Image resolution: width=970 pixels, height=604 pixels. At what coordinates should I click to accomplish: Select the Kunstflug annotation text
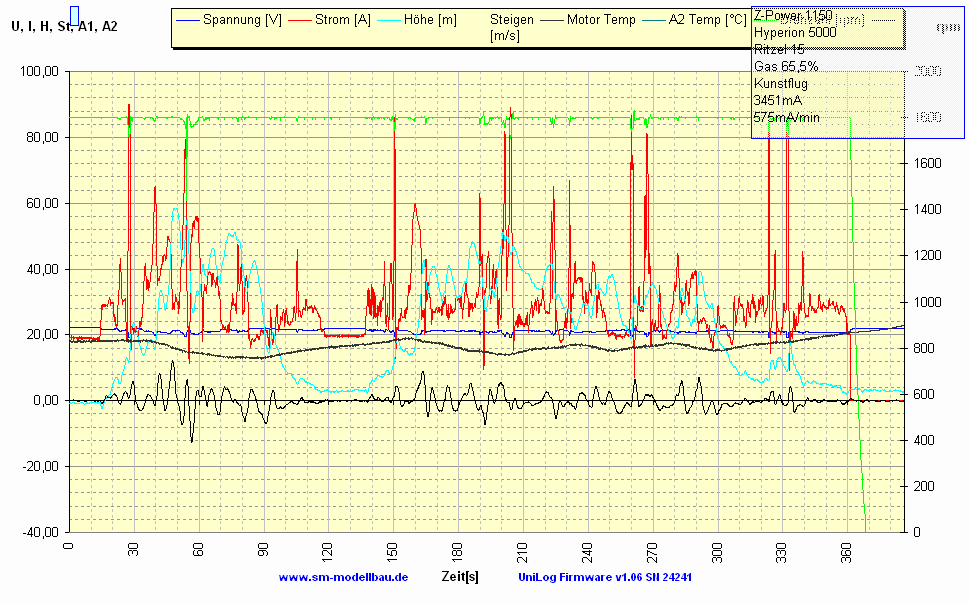coord(781,84)
